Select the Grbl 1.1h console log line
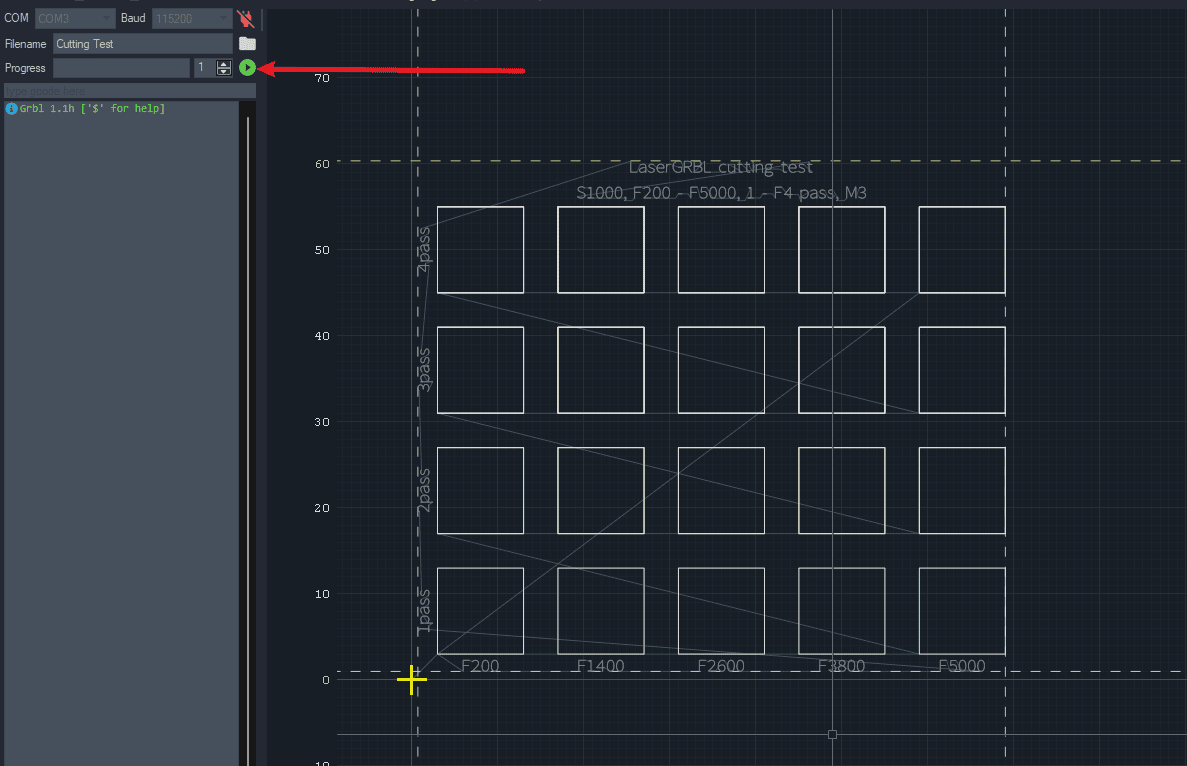This screenshot has height=766, width=1187. (92, 108)
